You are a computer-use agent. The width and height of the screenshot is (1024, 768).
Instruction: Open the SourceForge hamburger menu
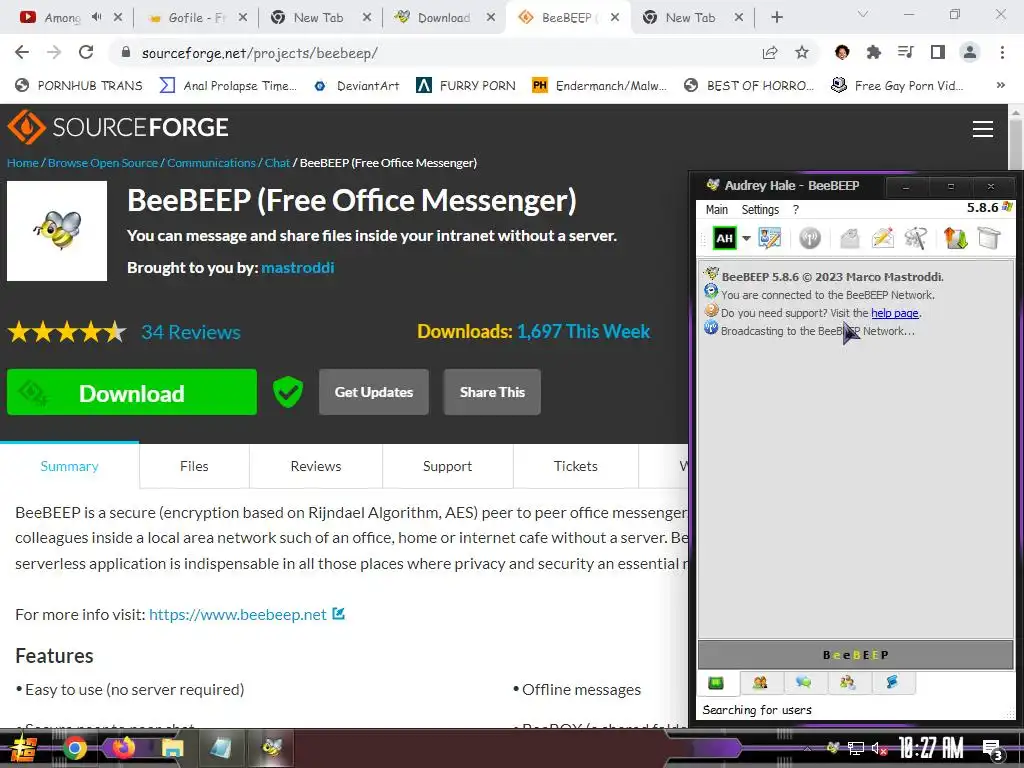pyautogui.click(x=982, y=129)
